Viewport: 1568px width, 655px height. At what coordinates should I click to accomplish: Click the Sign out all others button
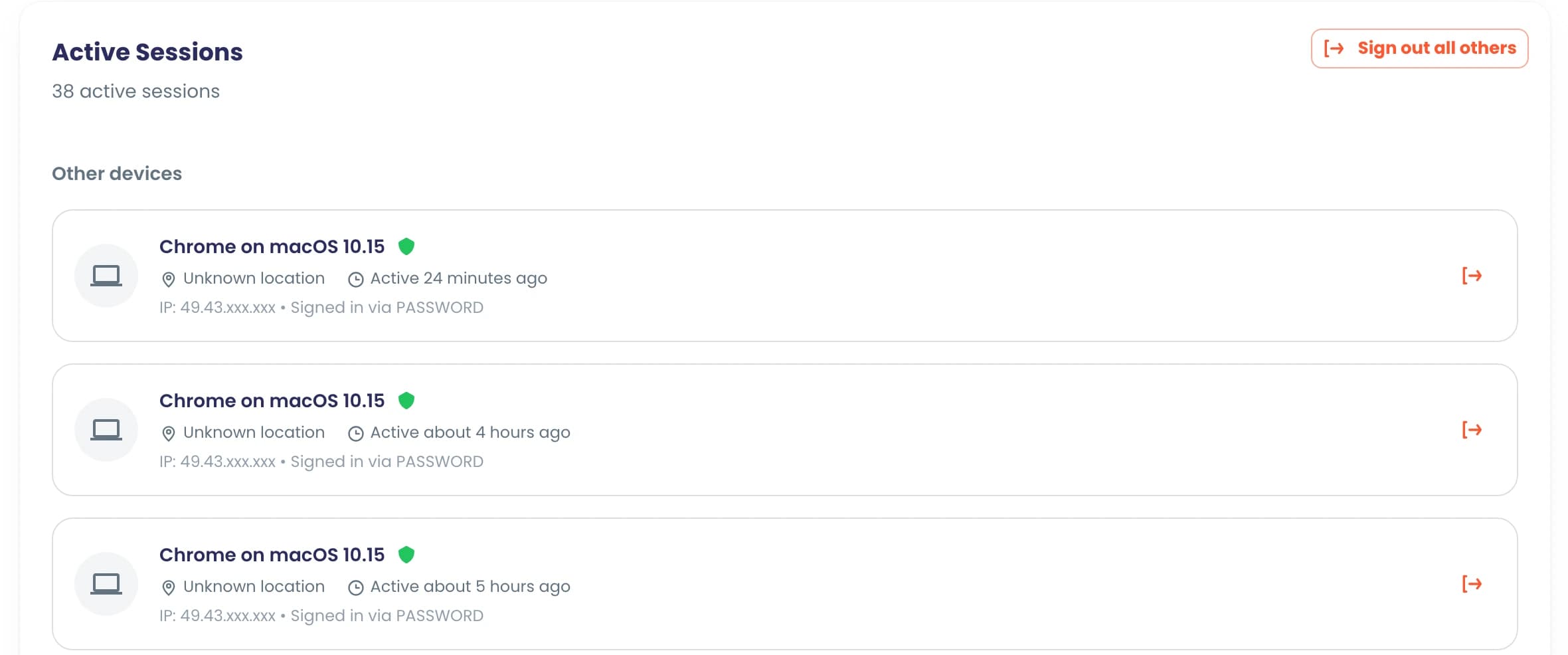[x=1419, y=48]
